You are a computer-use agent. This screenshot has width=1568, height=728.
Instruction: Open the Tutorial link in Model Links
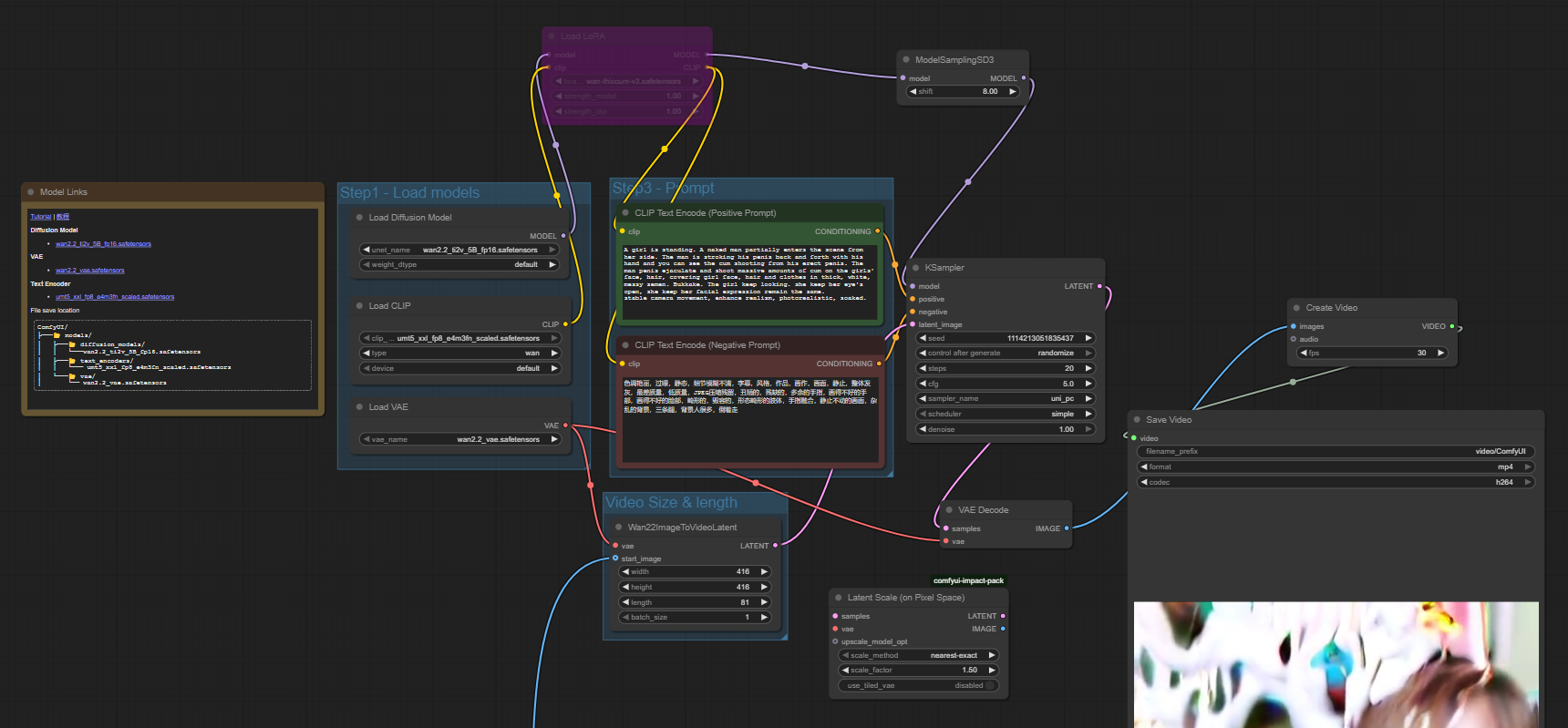tap(41, 217)
